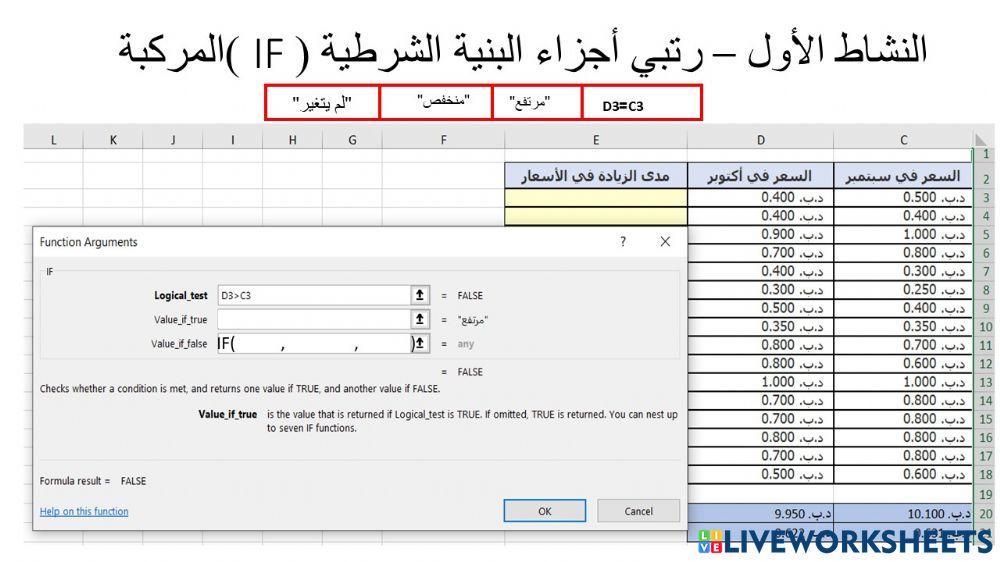The width and height of the screenshot is (1000, 562).
Task: Select row header 18
Action: [985, 475]
